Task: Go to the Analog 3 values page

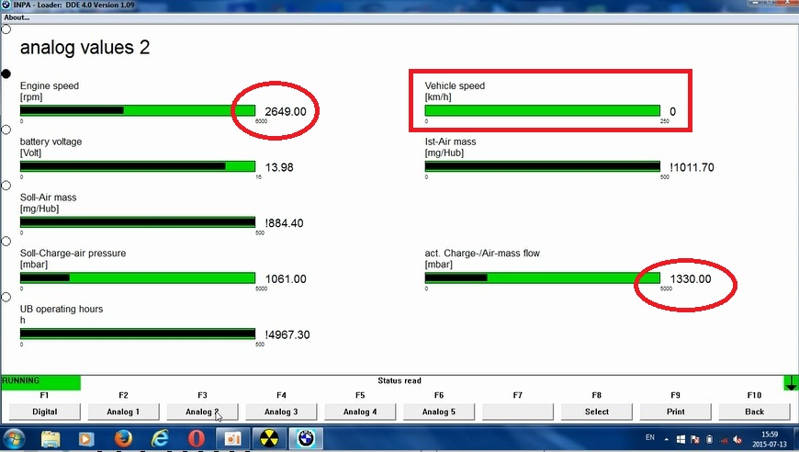Action: tap(280, 411)
